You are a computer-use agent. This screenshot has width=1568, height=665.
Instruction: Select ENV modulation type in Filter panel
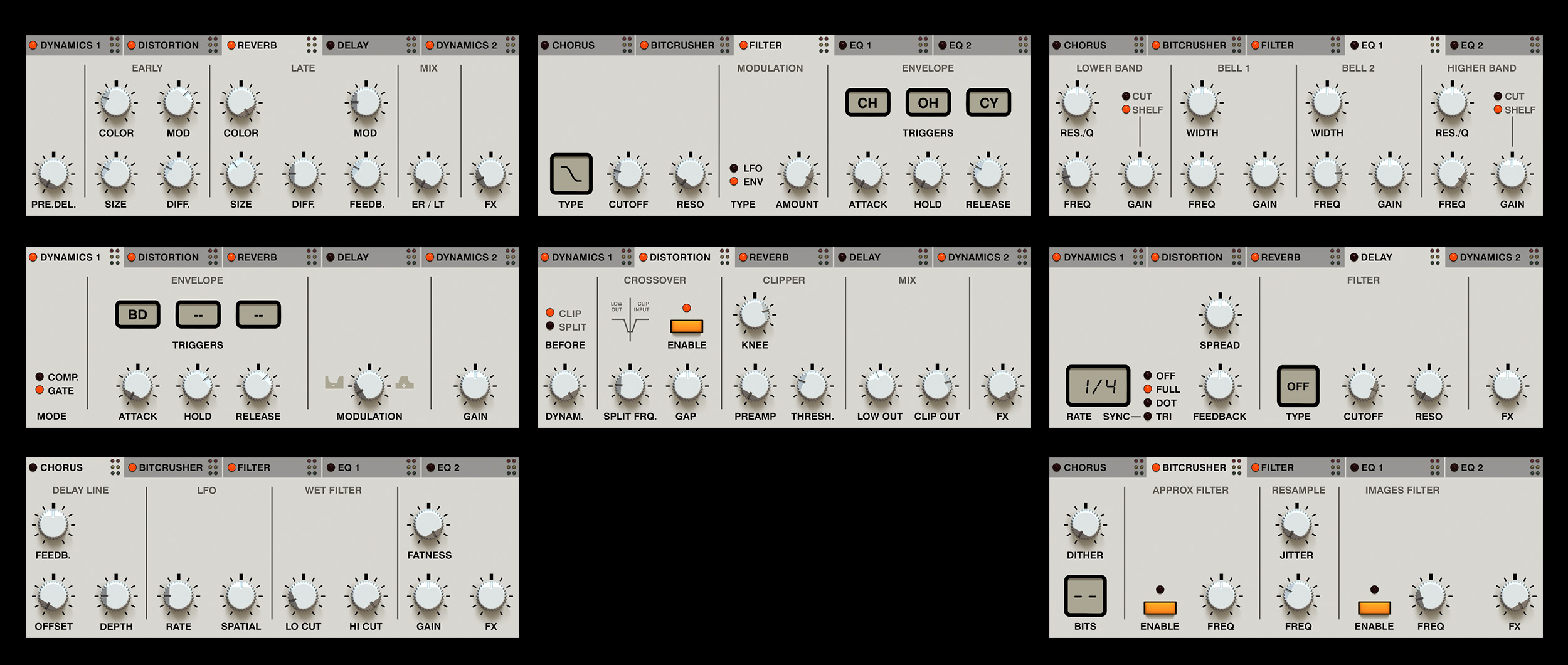746,182
